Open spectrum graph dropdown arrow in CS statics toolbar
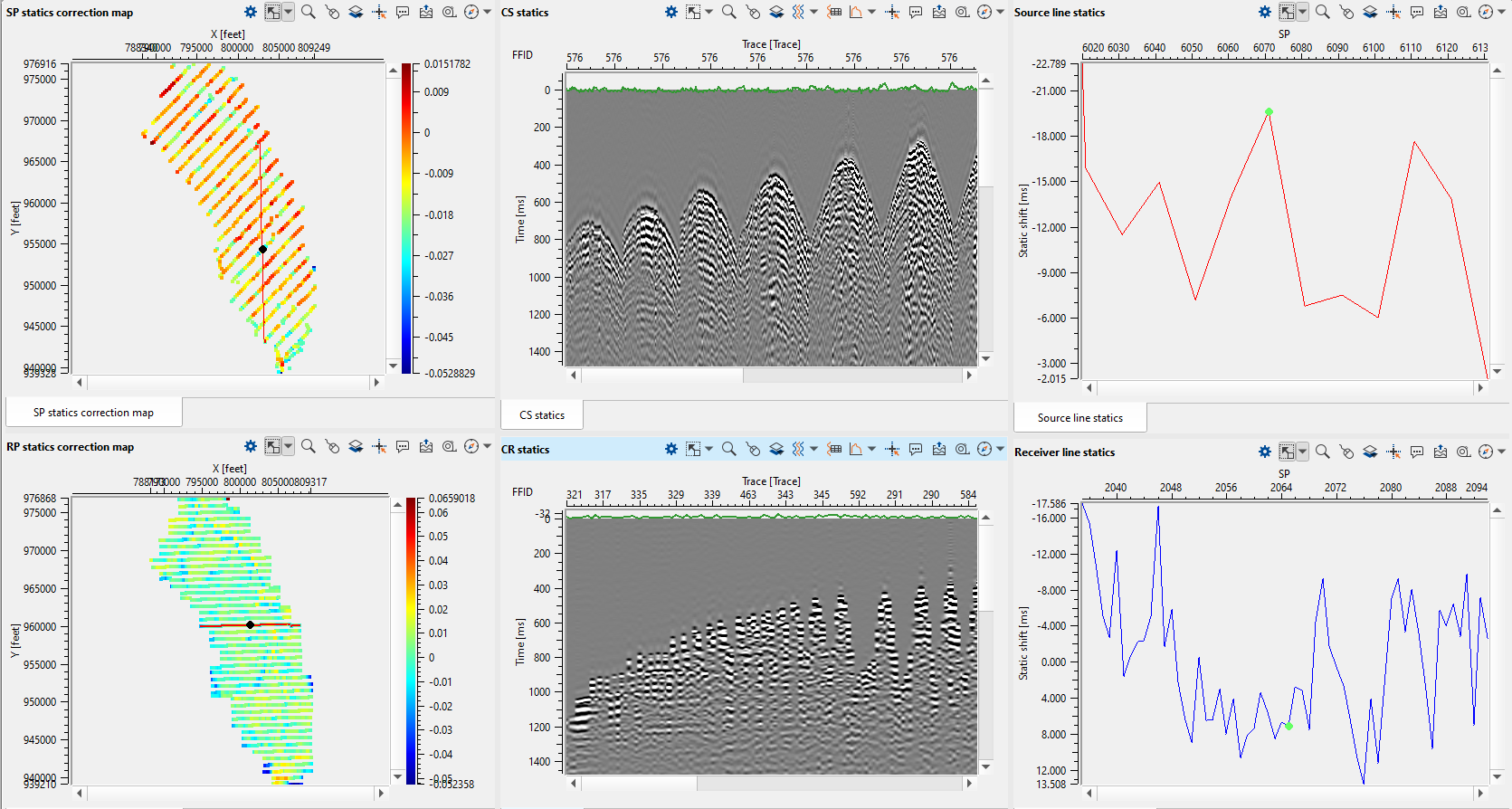This screenshot has height=809, width=1512. (x=871, y=13)
